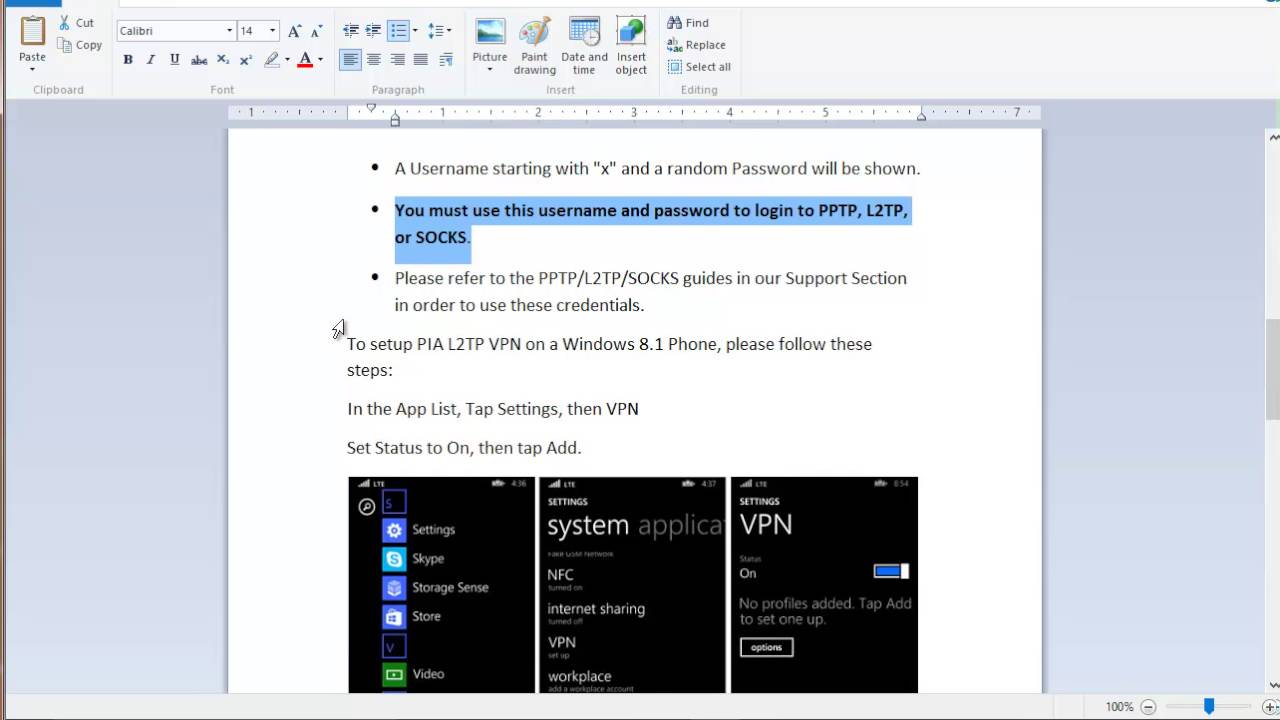Open the Replace dialog
The width and height of the screenshot is (1280, 720).
pyautogui.click(x=696, y=45)
